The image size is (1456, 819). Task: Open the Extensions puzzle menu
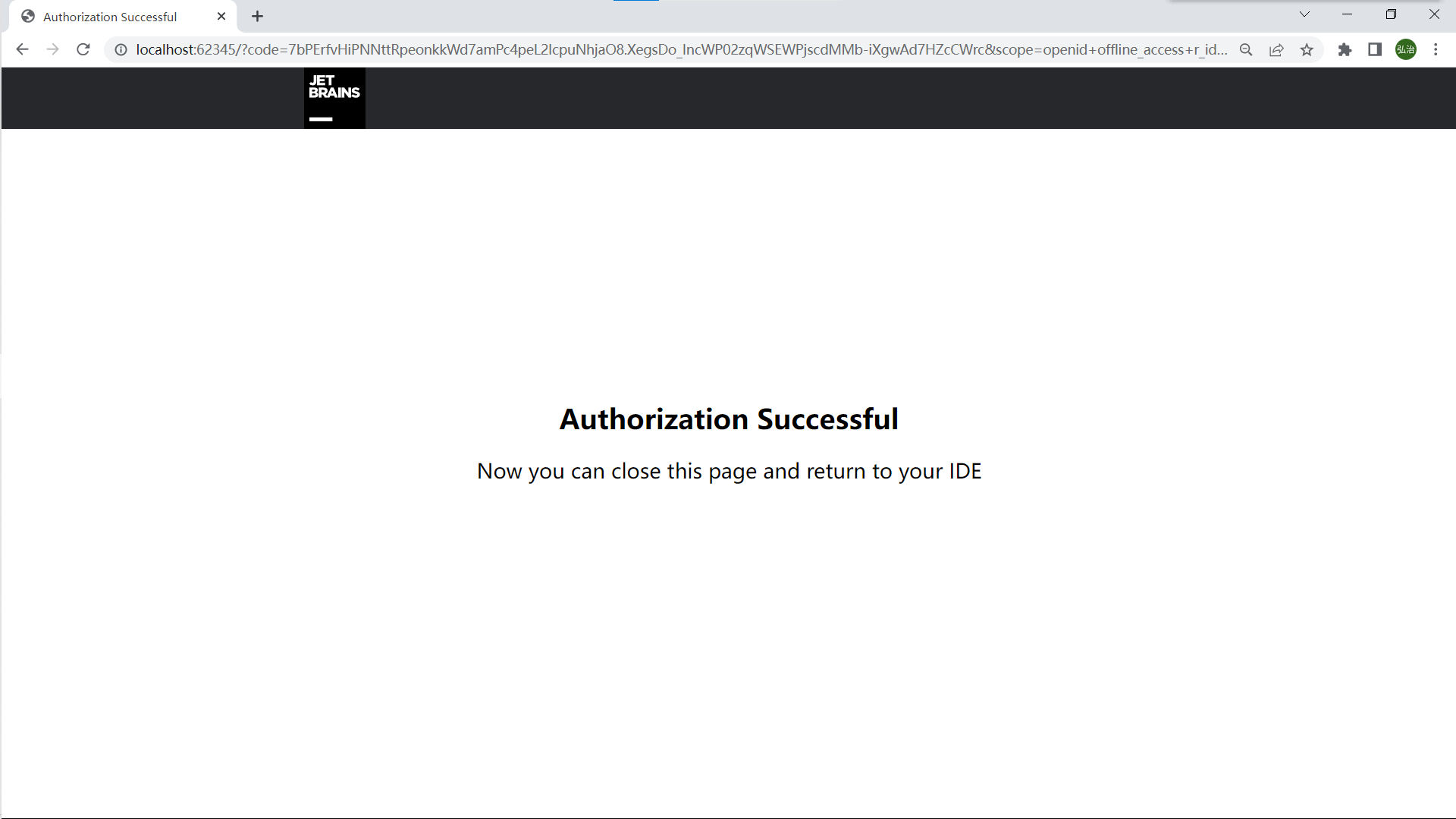[x=1345, y=49]
